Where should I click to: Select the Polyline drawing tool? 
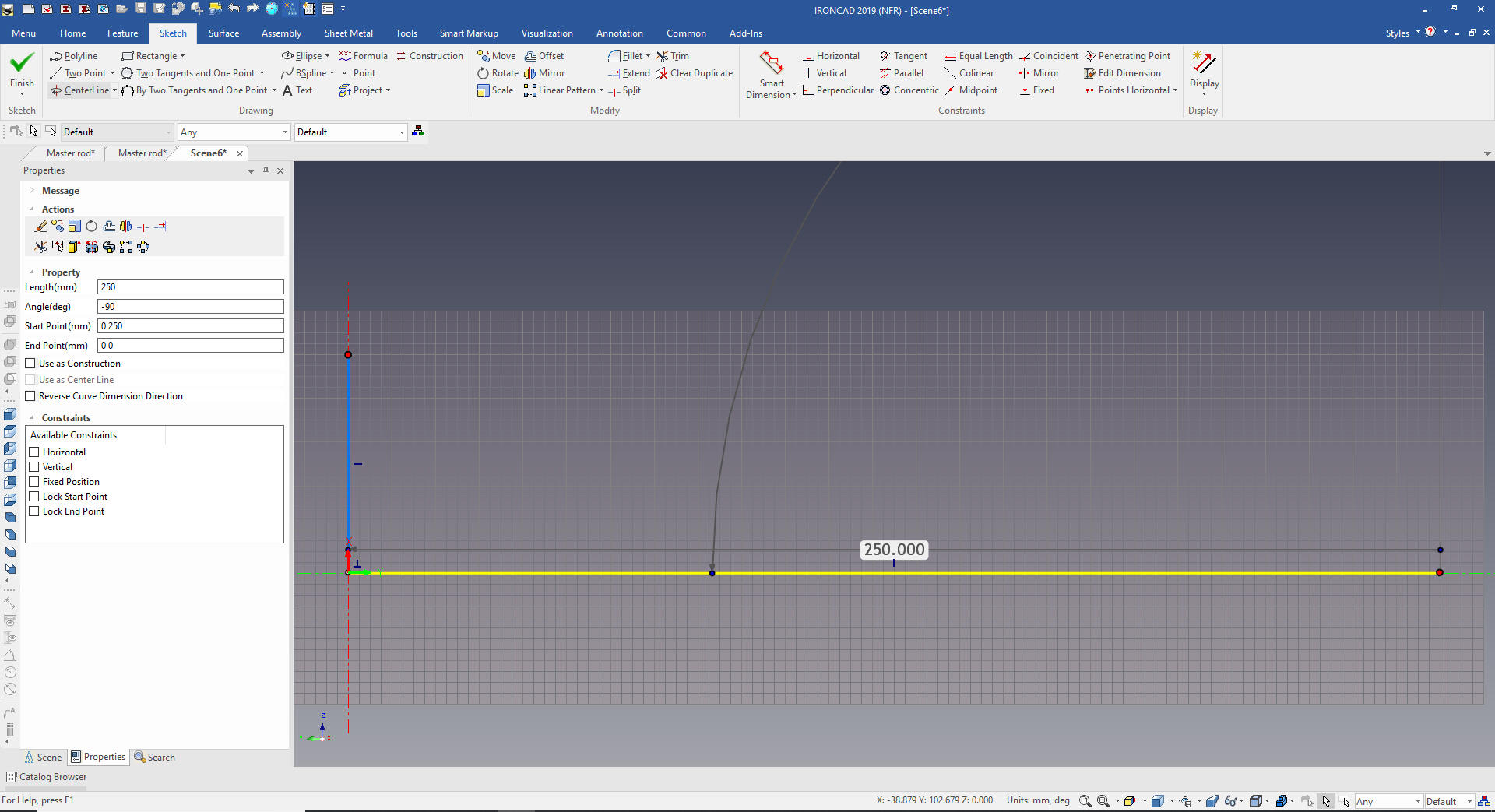[x=74, y=56]
